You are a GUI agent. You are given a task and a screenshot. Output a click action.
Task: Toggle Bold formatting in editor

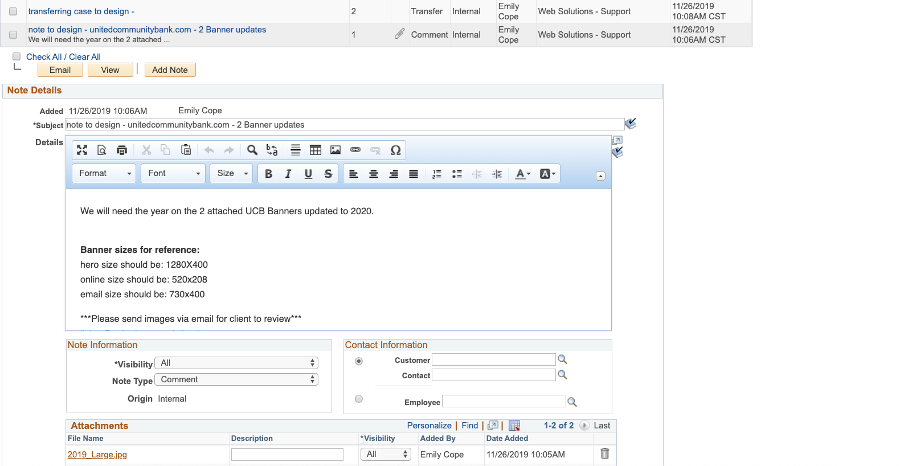(268, 174)
